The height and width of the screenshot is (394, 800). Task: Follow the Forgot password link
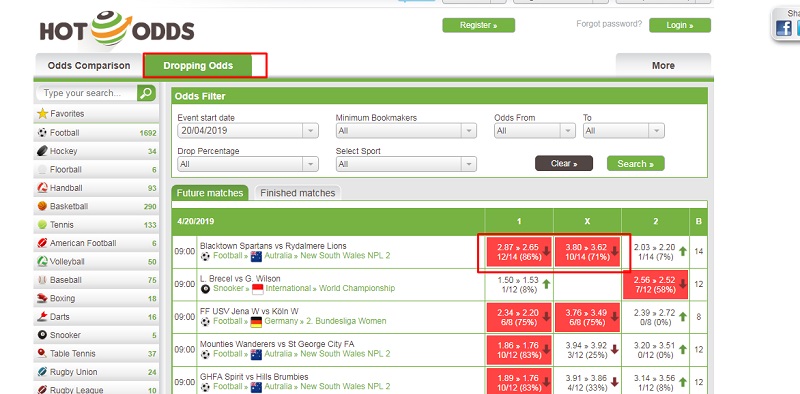(x=609, y=23)
